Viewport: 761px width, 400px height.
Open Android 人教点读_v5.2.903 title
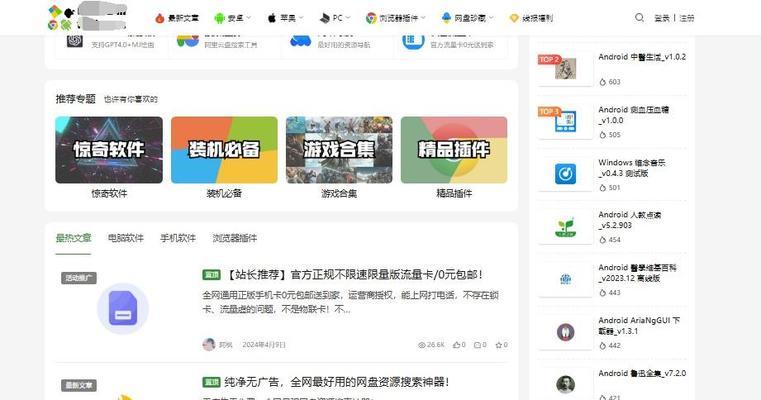629,220
